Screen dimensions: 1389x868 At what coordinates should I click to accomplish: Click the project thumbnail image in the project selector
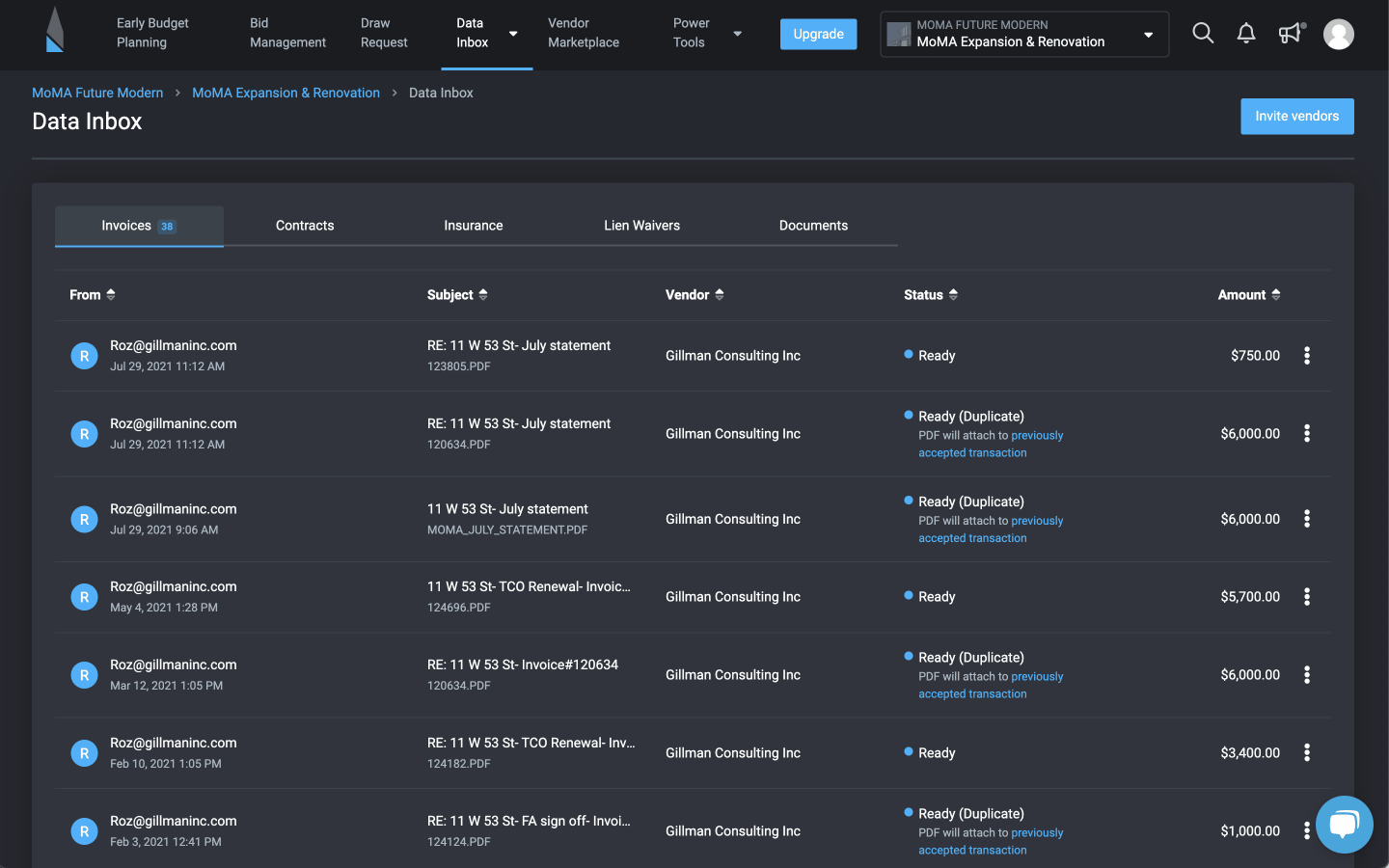(x=899, y=35)
